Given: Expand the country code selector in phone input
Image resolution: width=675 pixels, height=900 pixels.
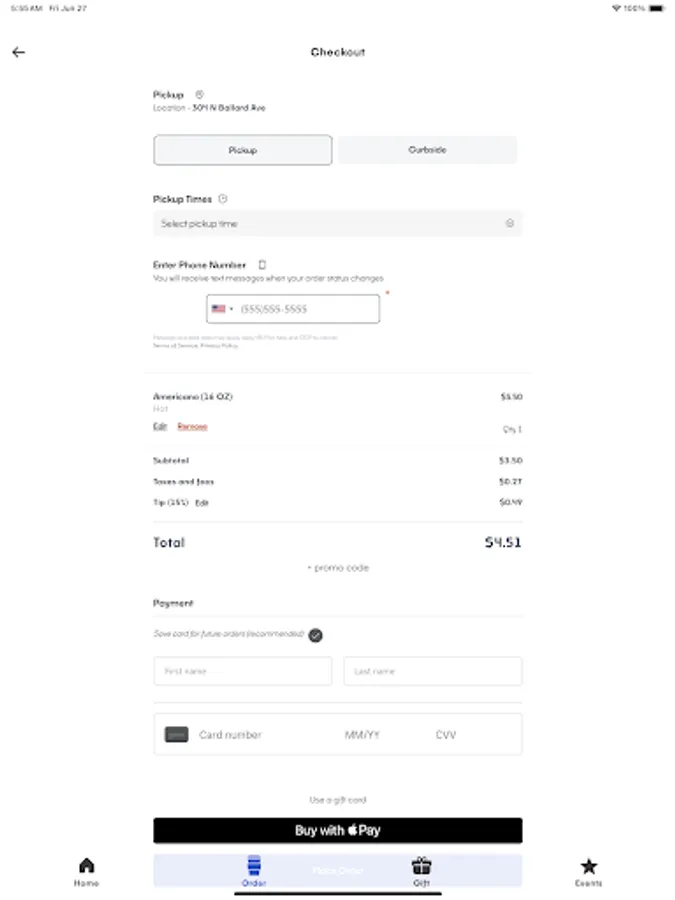Looking at the screenshot, I should tap(229, 309).
